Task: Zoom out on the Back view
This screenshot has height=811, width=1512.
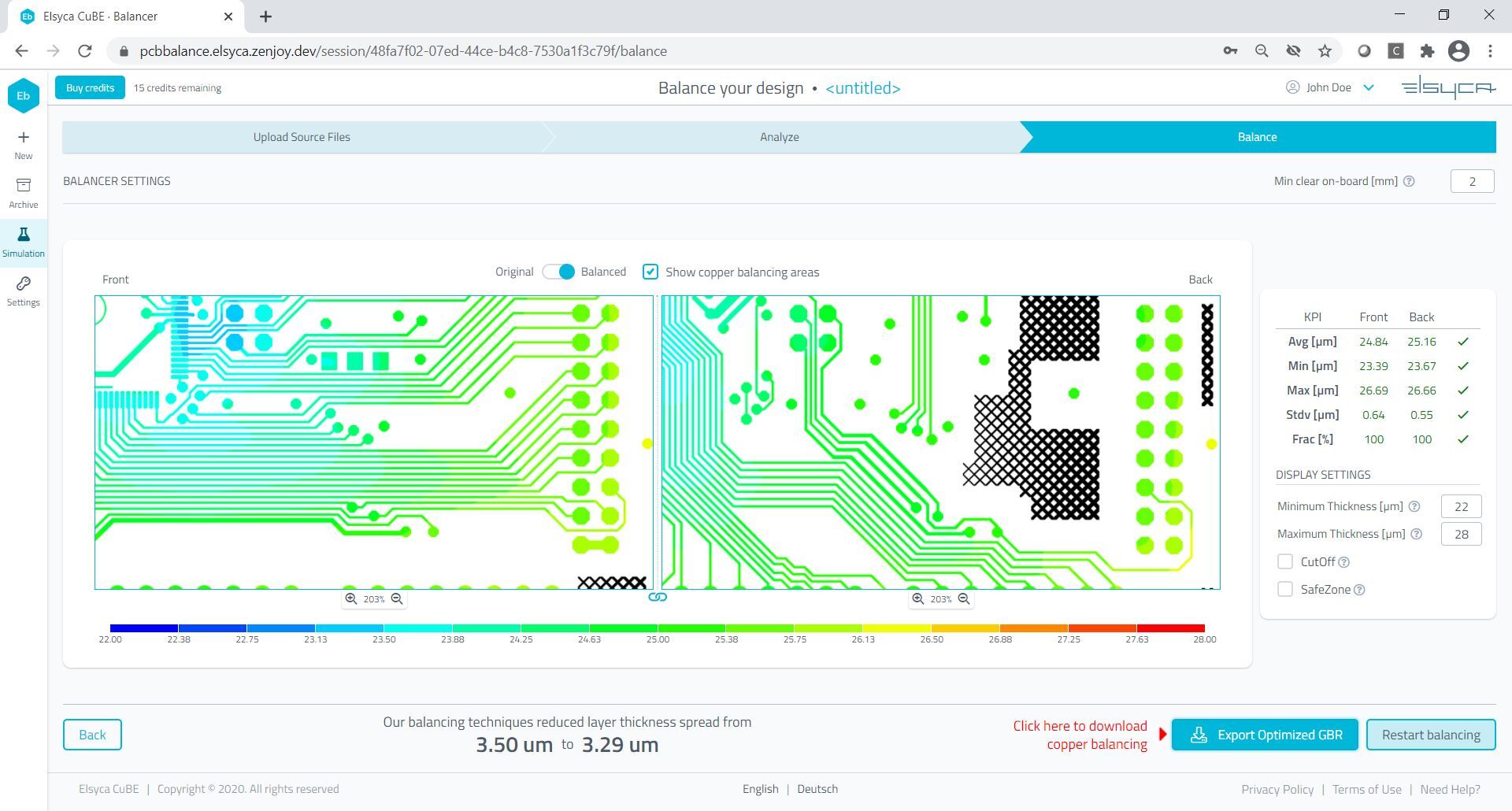Action: (964, 599)
